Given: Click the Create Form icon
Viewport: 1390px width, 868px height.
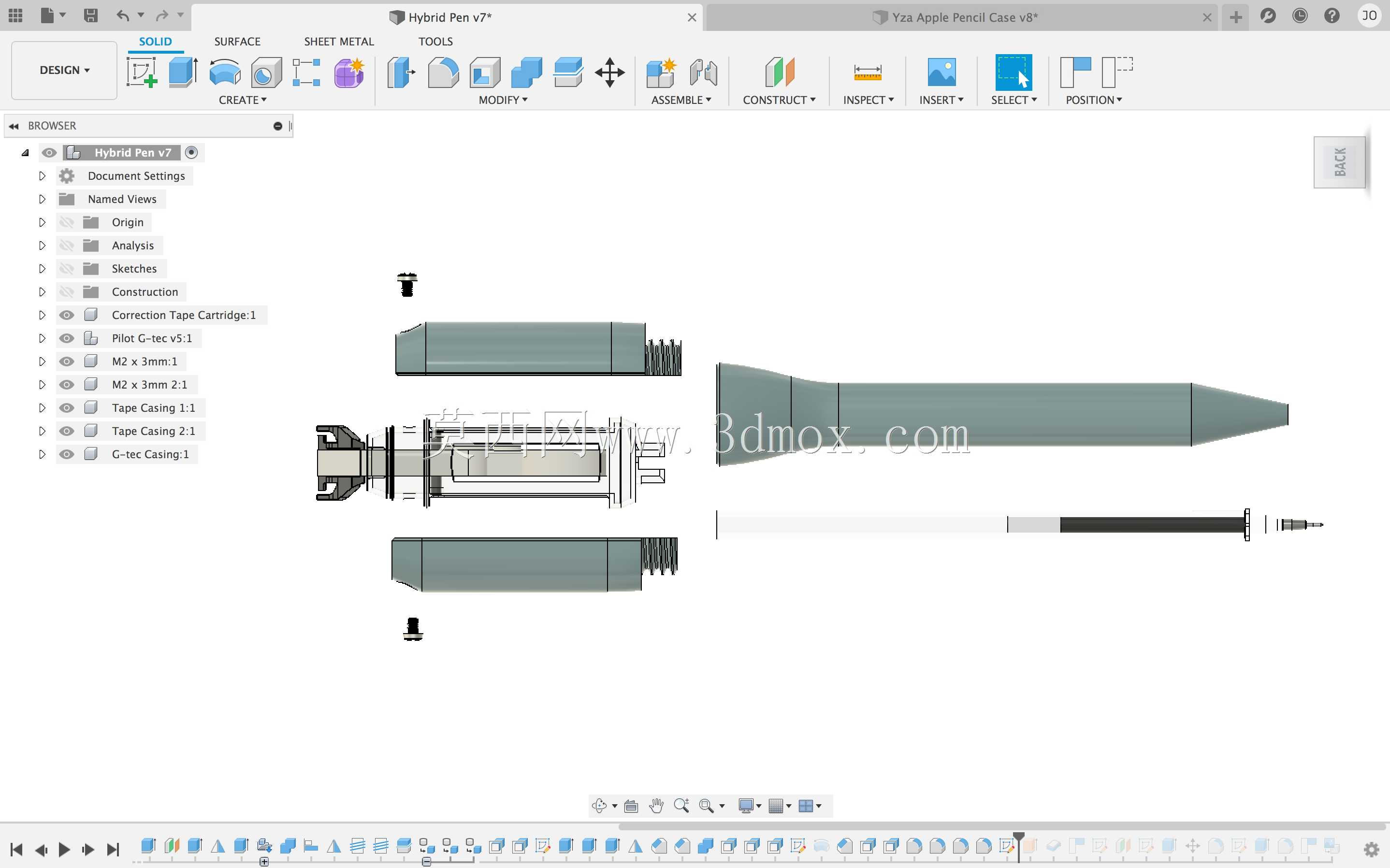Looking at the screenshot, I should tap(349, 72).
